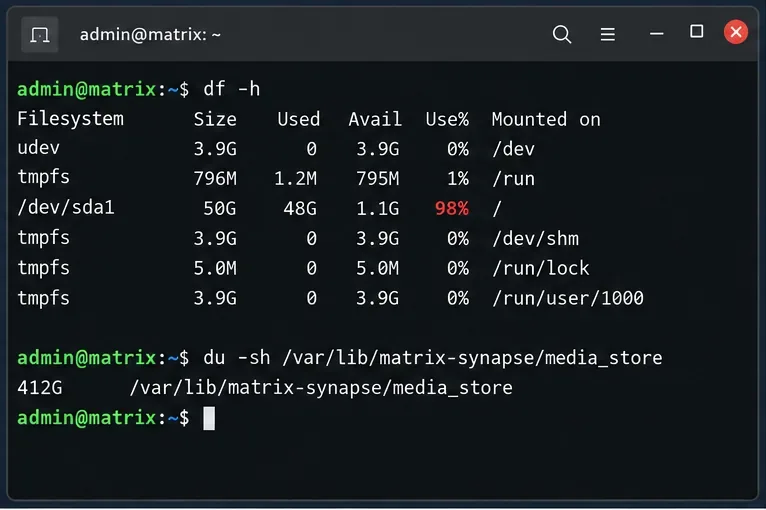Image resolution: width=766 pixels, height=510 pixels.
Task: Open a new terminal tab icon
Action: pyautogui.click(x=40, y=35)
